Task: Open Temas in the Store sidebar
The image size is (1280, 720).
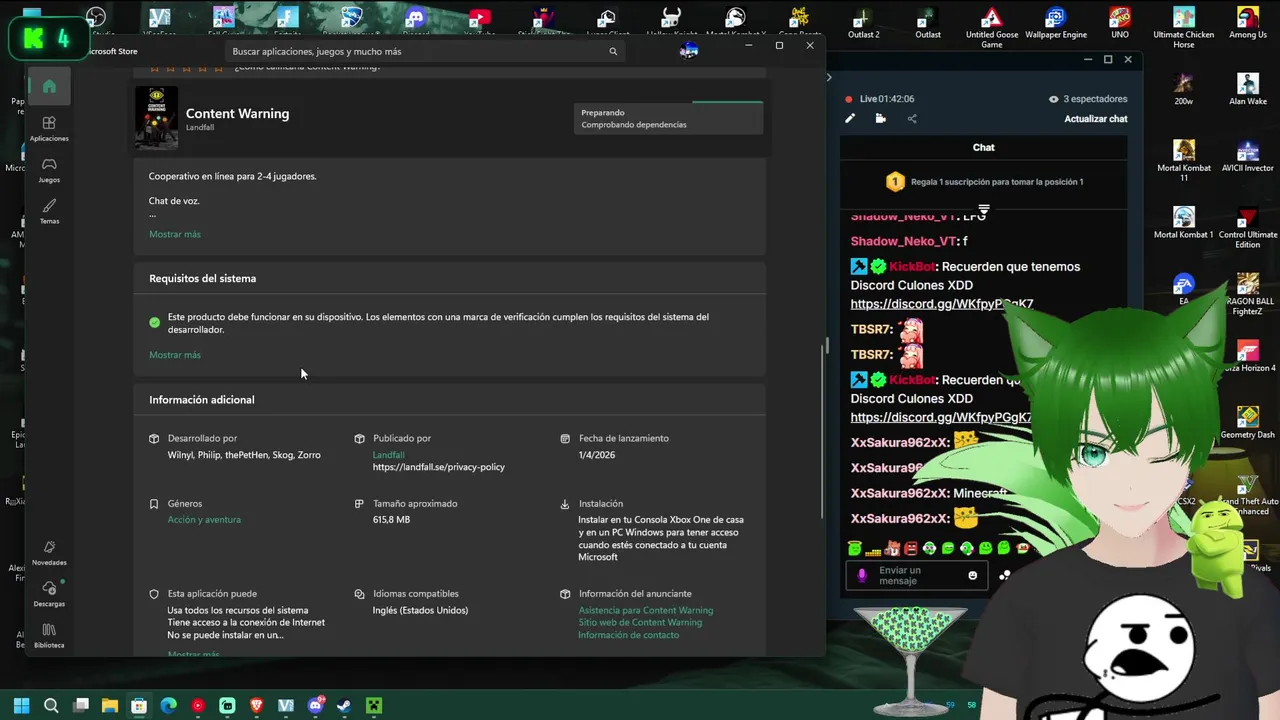Action: [x=49, y=212]
